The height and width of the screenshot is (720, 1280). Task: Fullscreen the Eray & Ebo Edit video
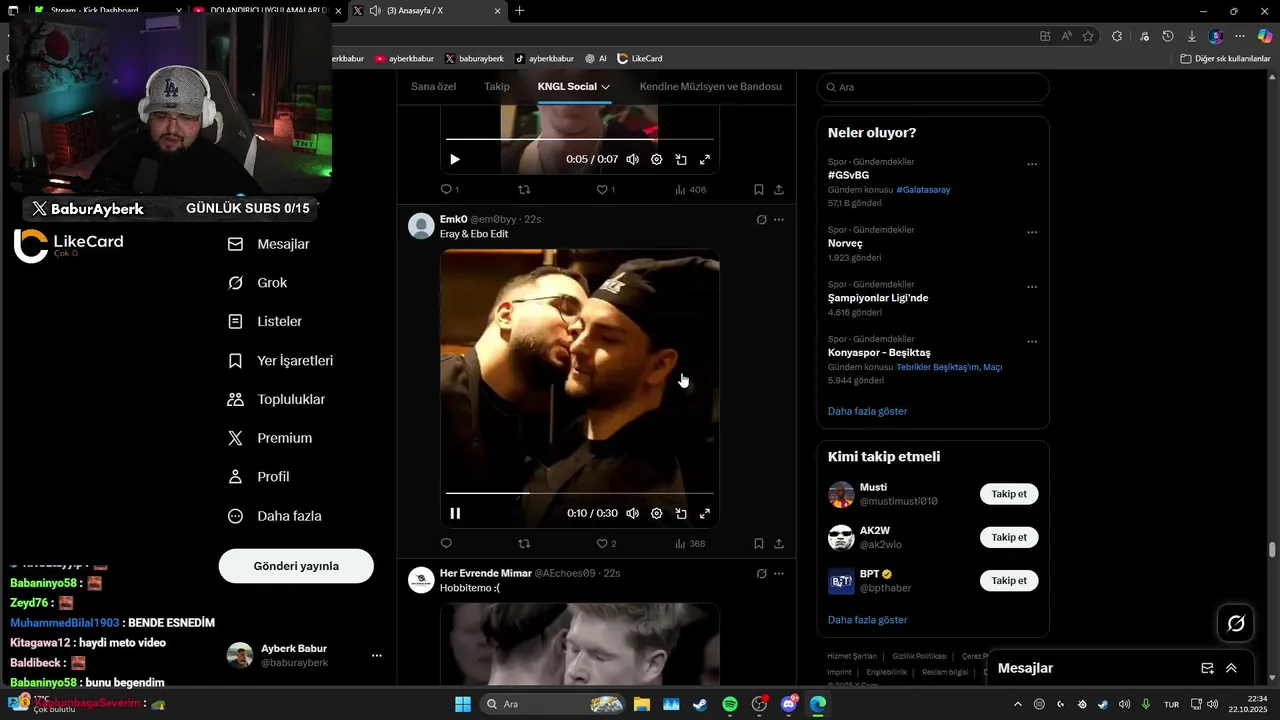pyautogui.click(x=705, y=513)
